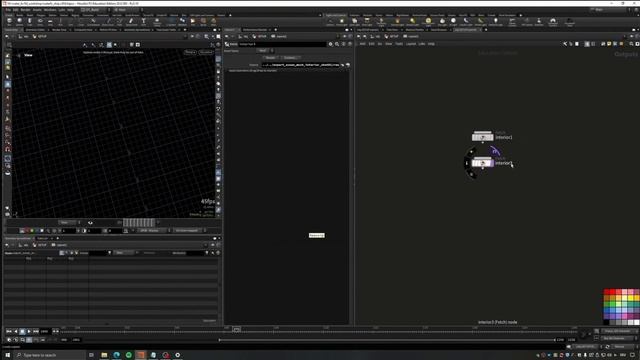Image resolution: width=640 pixels, height=360 pixels.
Task: Open the Build desktop dropdown
Action: pyautogui.click(x=96, y=9)
